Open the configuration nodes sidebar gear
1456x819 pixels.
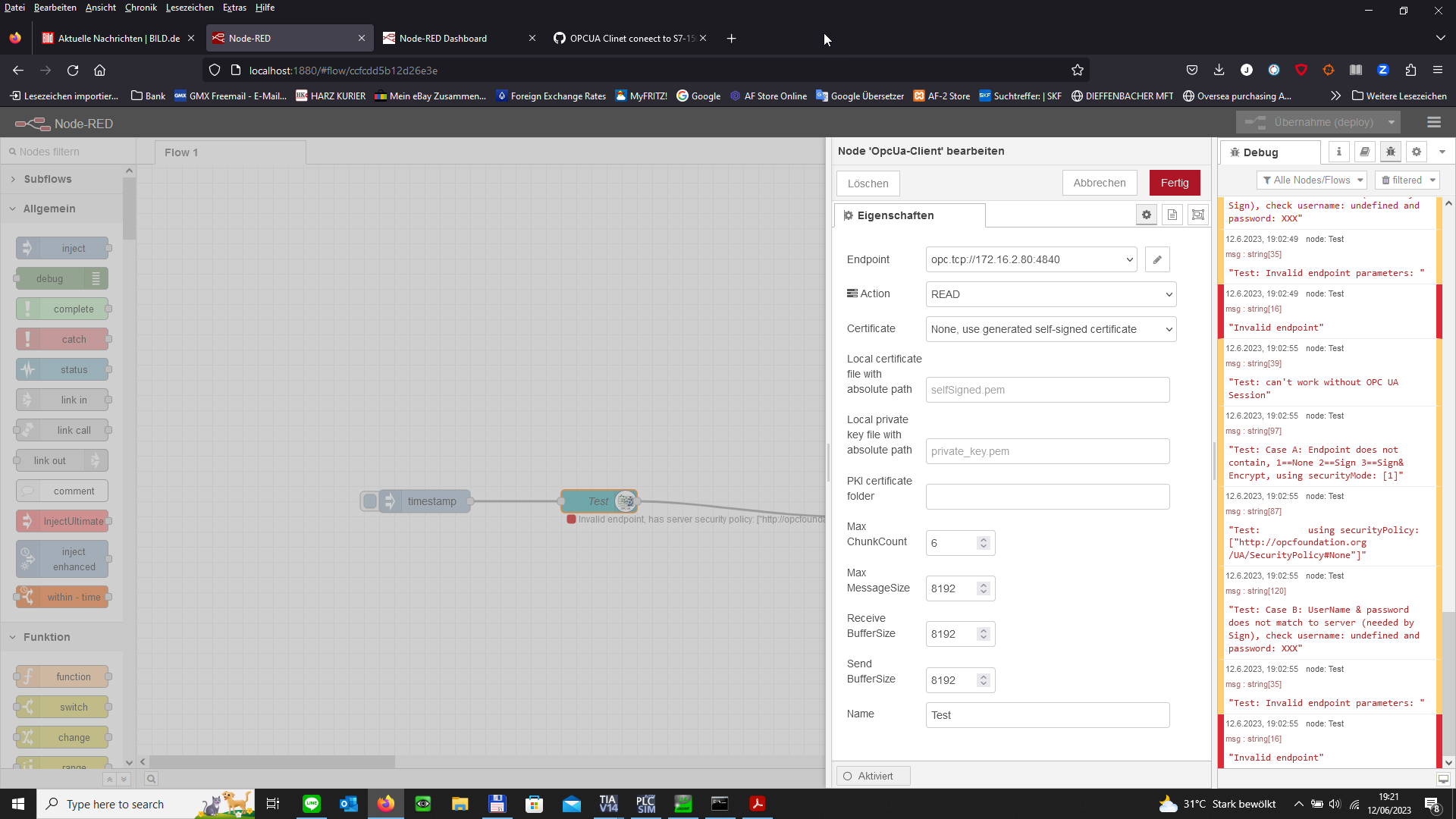(1417, 152)
